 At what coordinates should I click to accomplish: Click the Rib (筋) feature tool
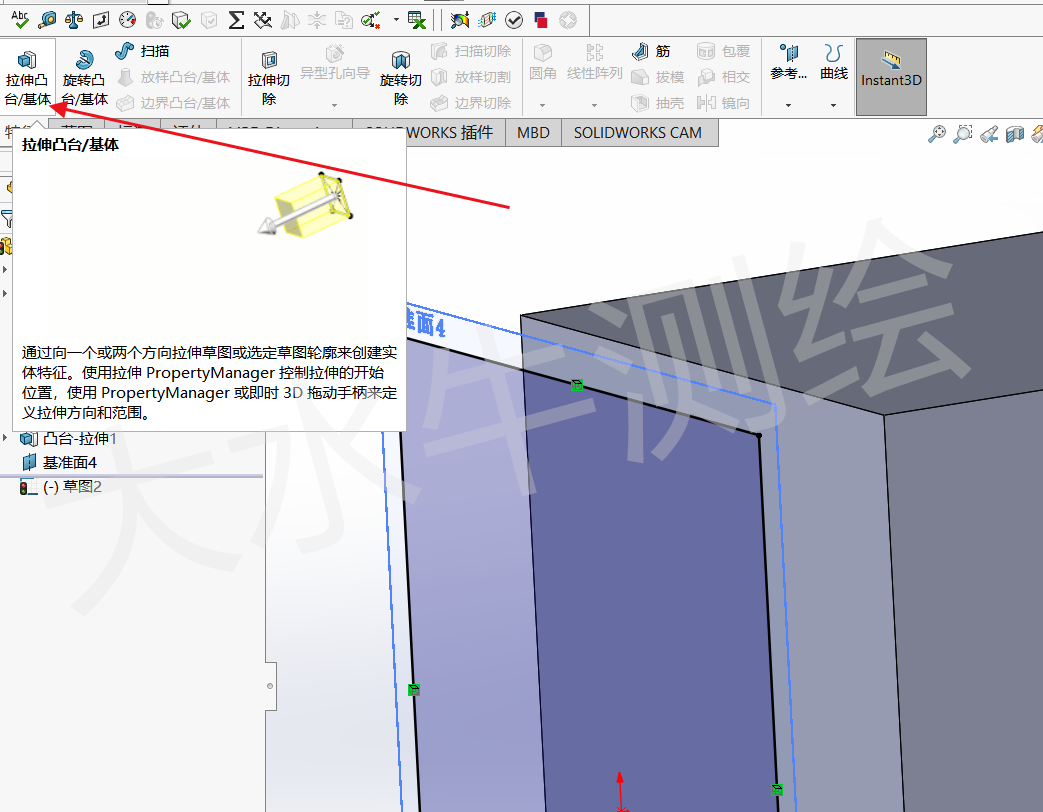(651, 51)
